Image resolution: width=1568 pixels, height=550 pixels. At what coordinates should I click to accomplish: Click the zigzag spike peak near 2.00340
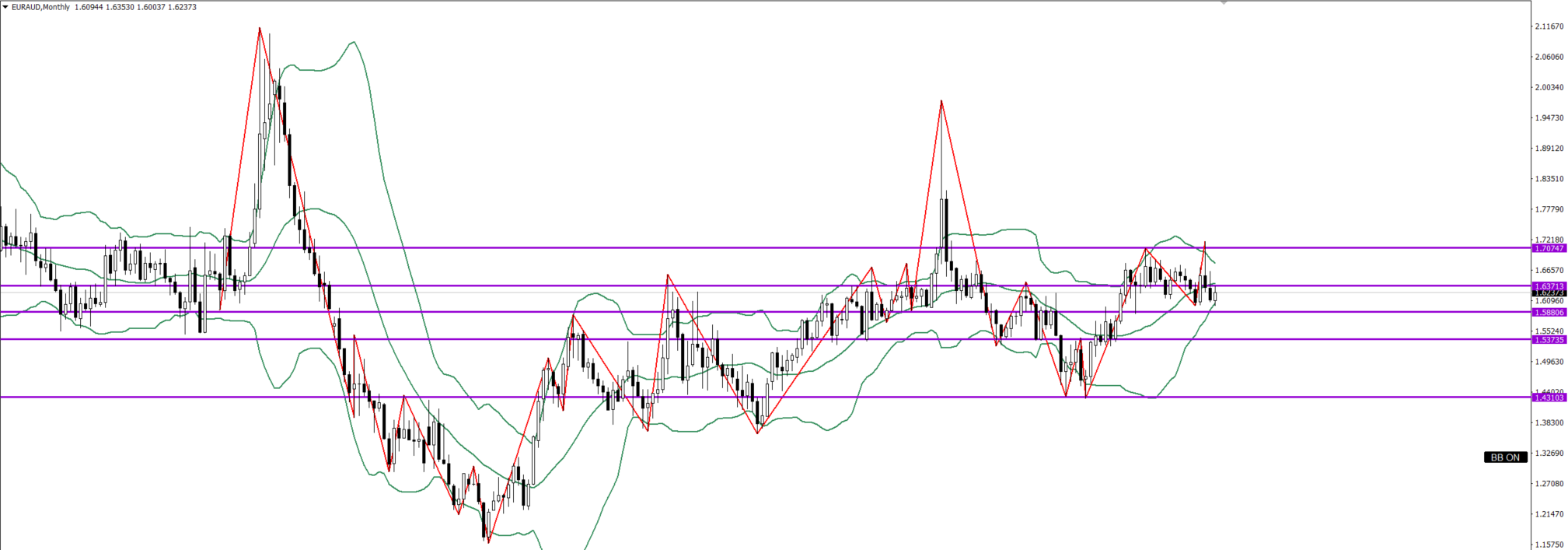pos(941,101)
